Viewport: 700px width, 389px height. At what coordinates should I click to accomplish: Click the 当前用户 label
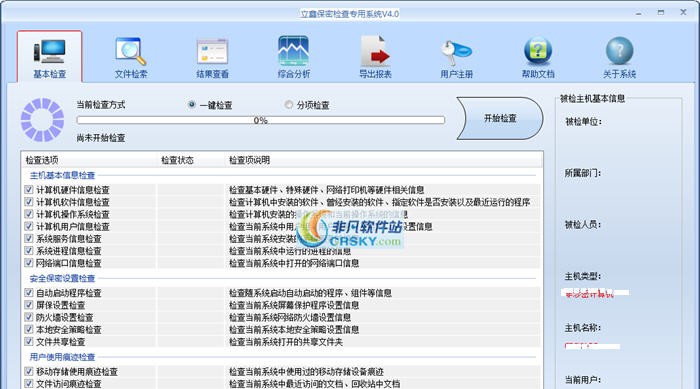[x=583, y=380]
